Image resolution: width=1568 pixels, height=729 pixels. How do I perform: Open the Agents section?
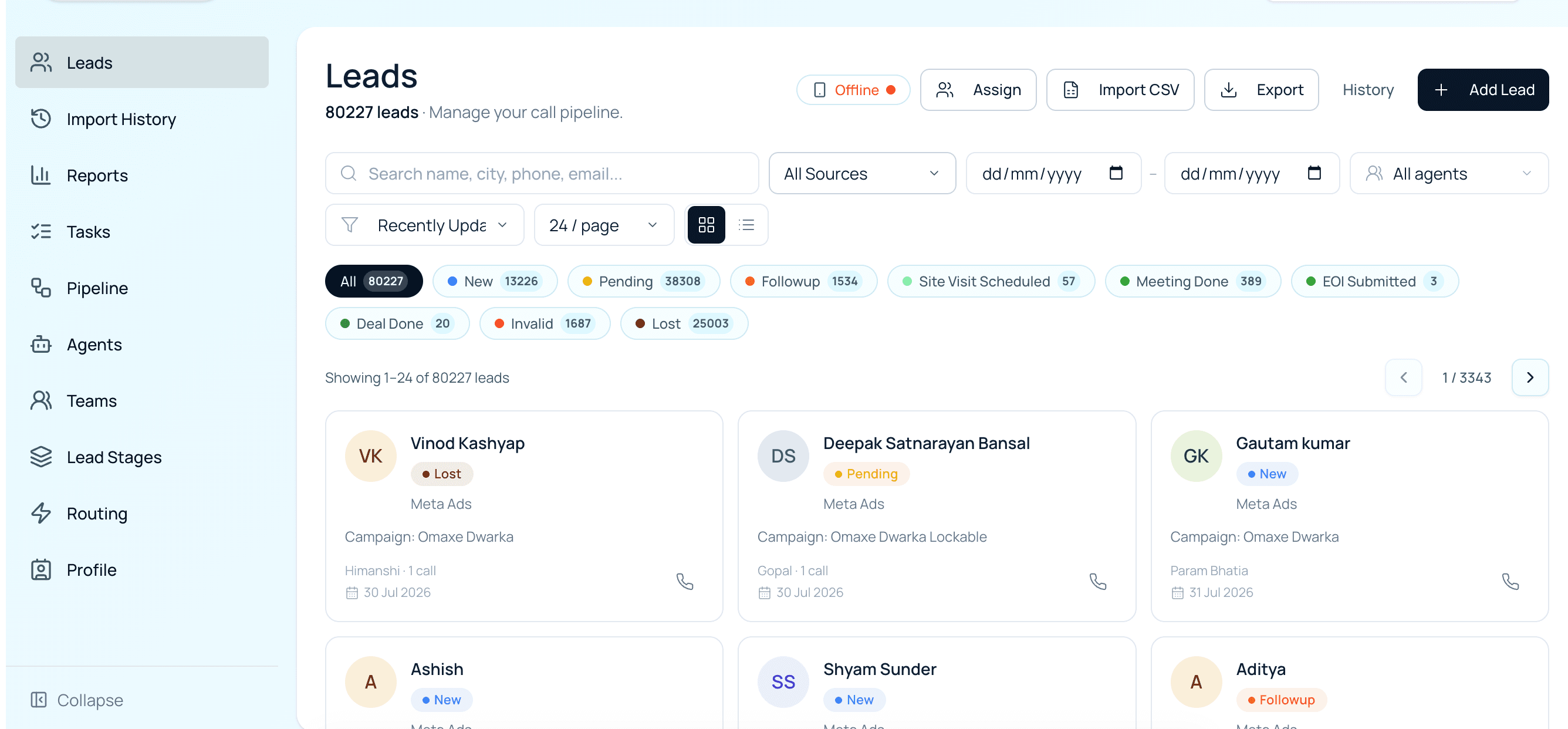tap(142, 345)
